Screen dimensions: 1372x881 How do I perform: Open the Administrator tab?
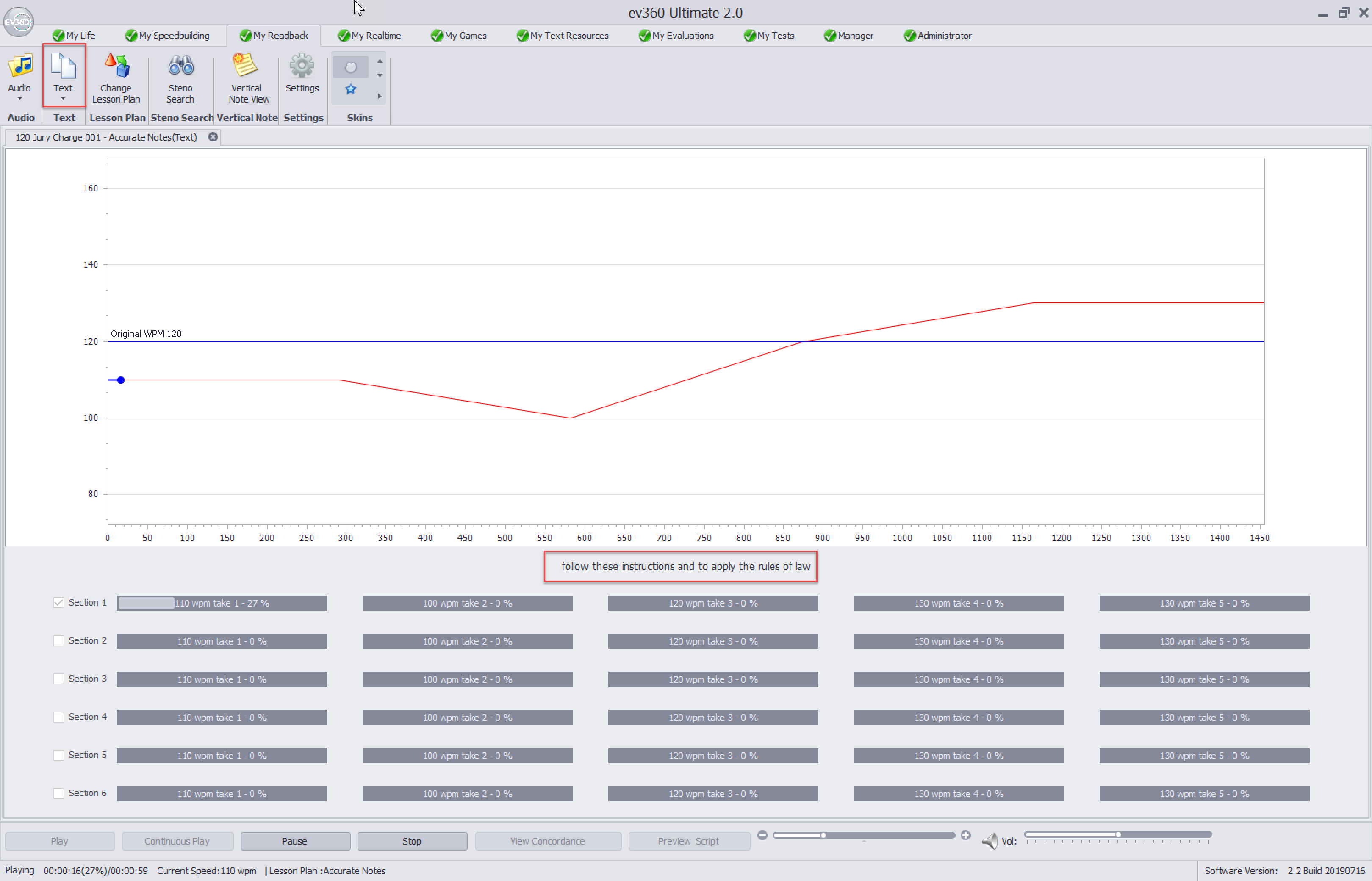pyautogui.click(x=938, y=36)
